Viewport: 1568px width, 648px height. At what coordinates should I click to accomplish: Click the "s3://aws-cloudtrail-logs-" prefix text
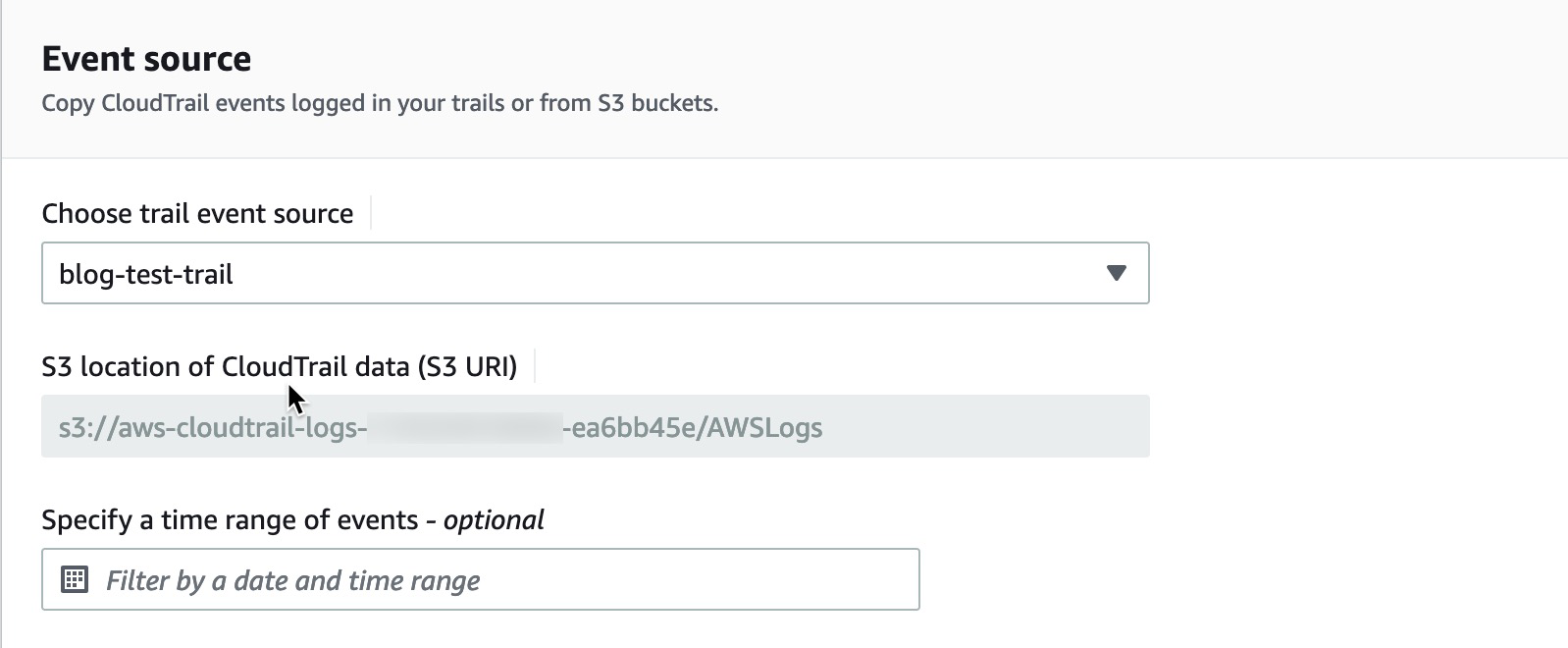[x=212, y=427]
